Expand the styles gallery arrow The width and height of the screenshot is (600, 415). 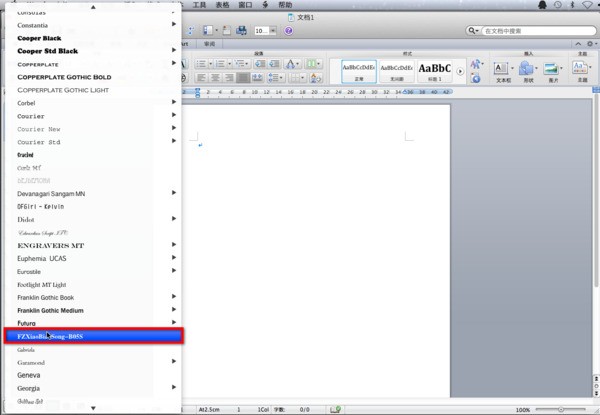tap(460, 72)
